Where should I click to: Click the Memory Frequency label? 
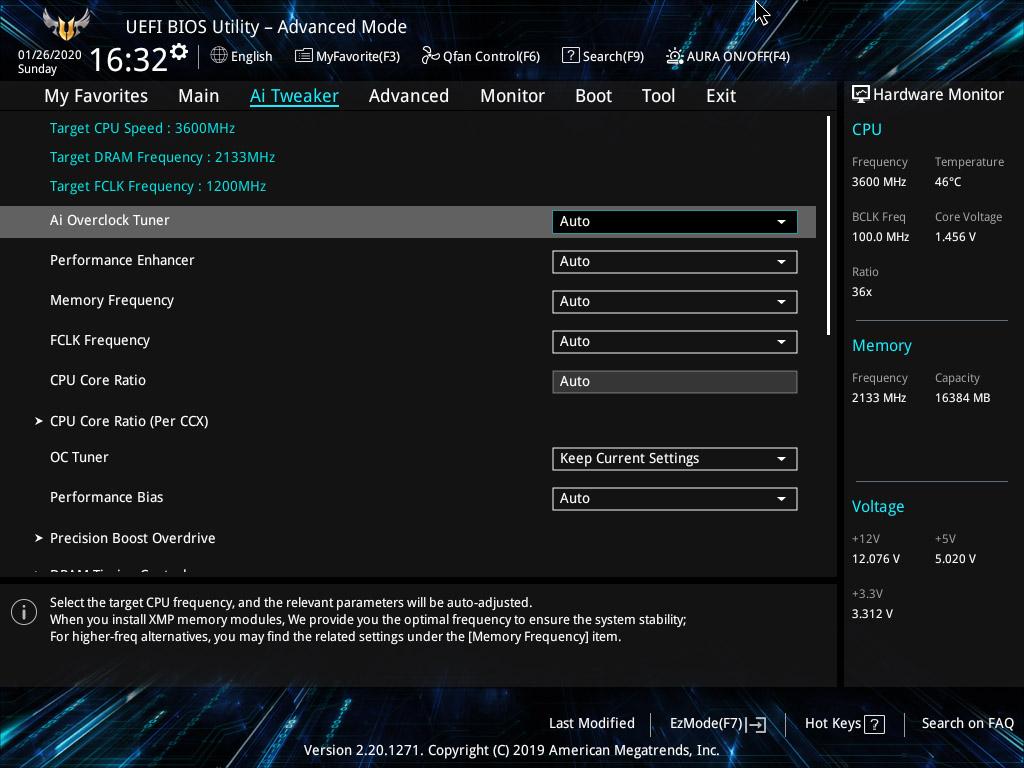pyautogui.click(x=112, y=300)
